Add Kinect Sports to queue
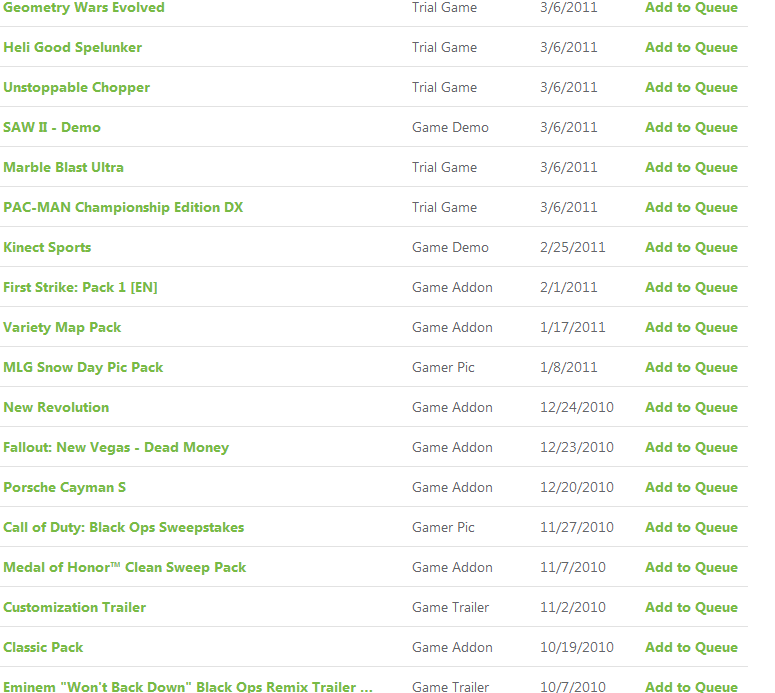The height and width of the screenshot is (693, 775). click(x=691, y=248)
